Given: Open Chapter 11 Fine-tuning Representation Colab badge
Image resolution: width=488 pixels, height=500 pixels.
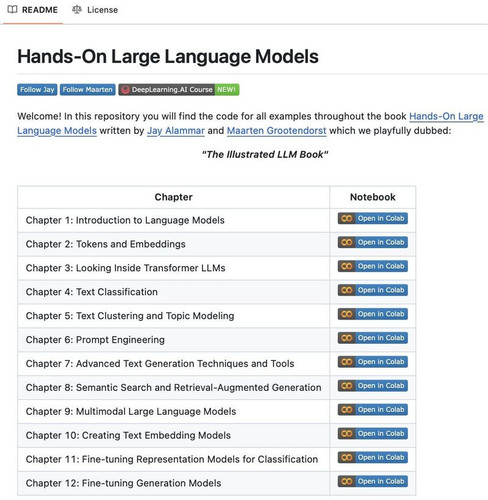Looking at the screenshot, I should 373,458.
